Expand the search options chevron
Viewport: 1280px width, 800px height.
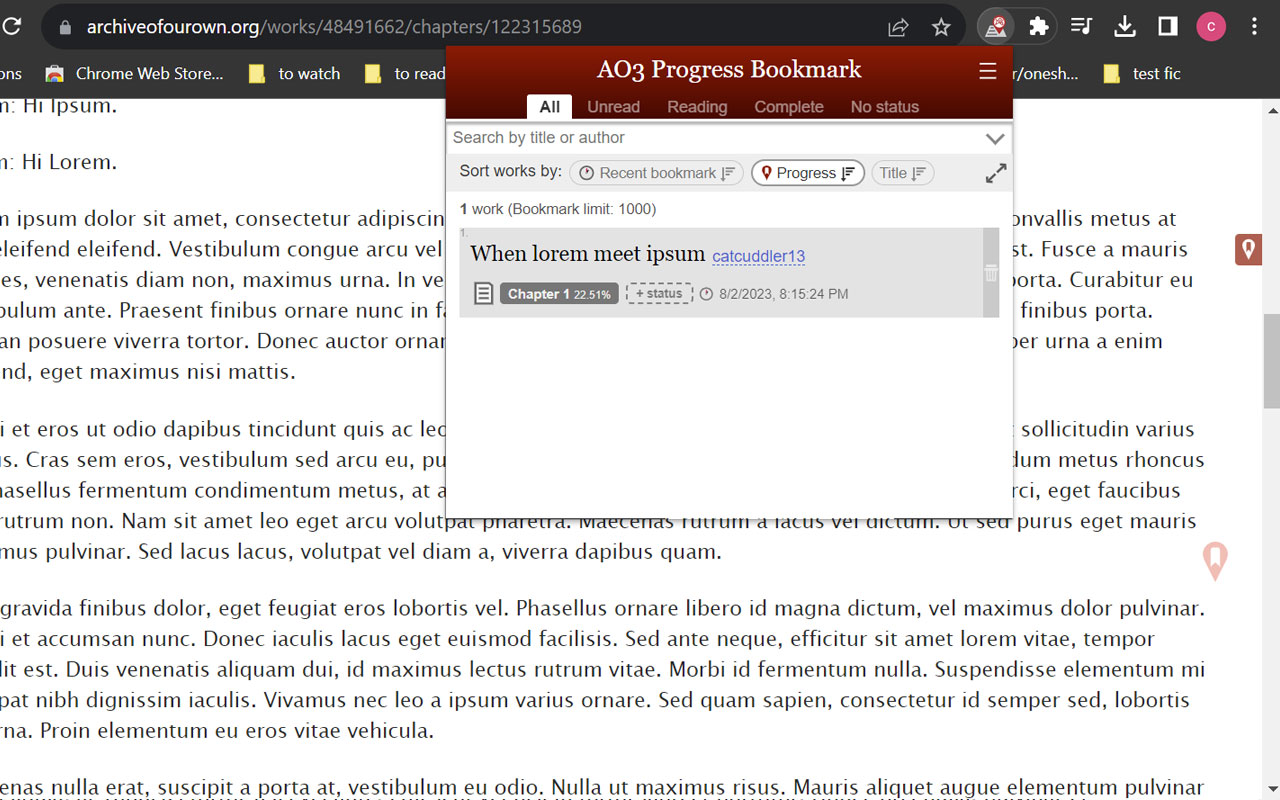[x=994, y=138]
